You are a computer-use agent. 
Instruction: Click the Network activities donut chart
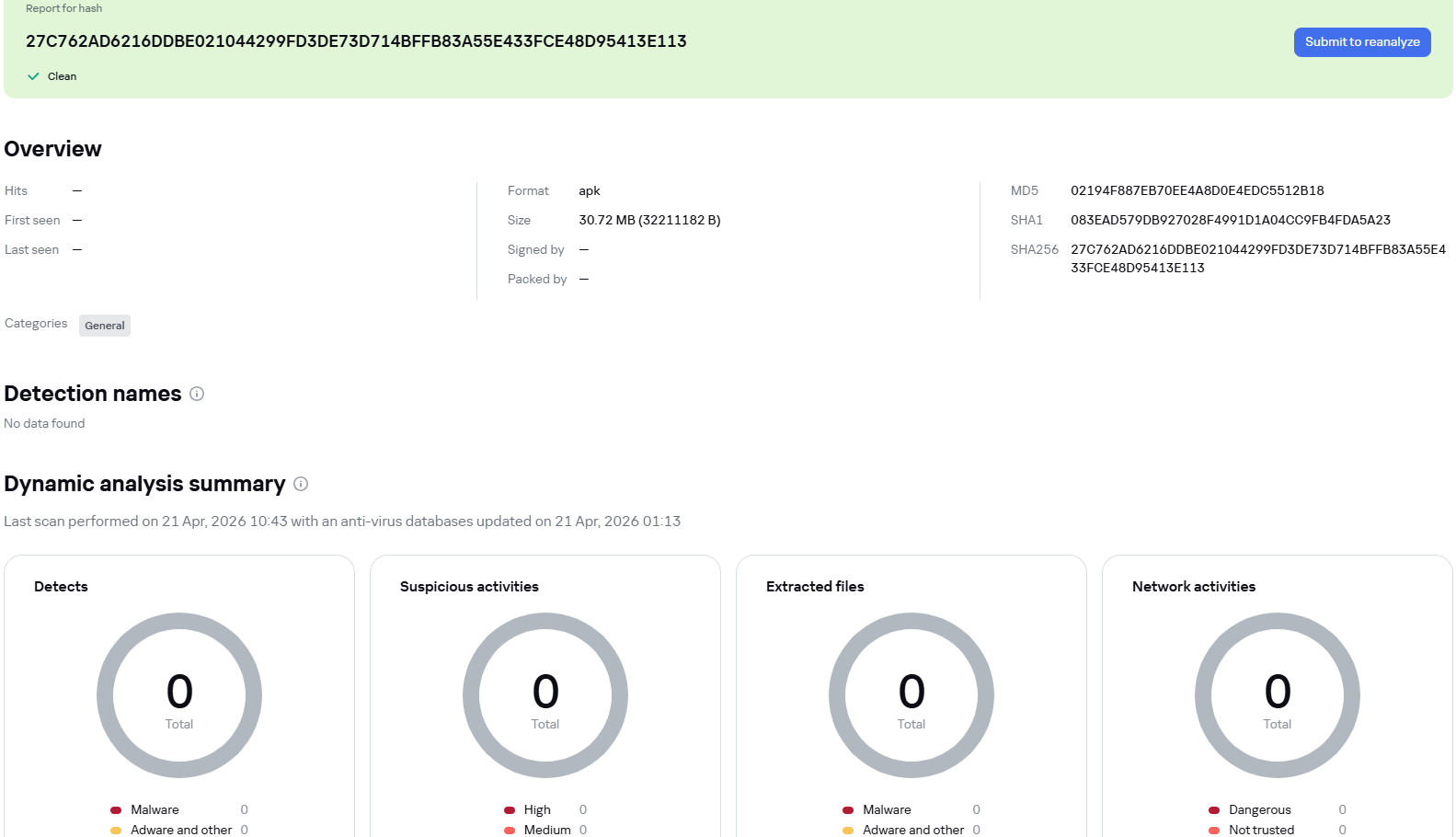(x=1278, y=695)
